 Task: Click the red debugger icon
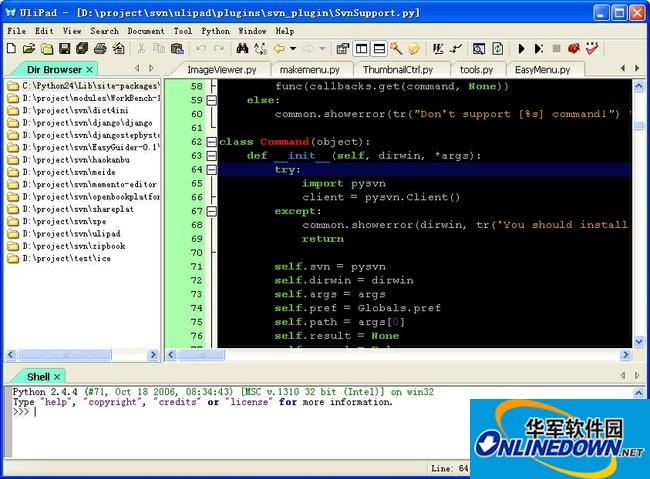point(574,49)
